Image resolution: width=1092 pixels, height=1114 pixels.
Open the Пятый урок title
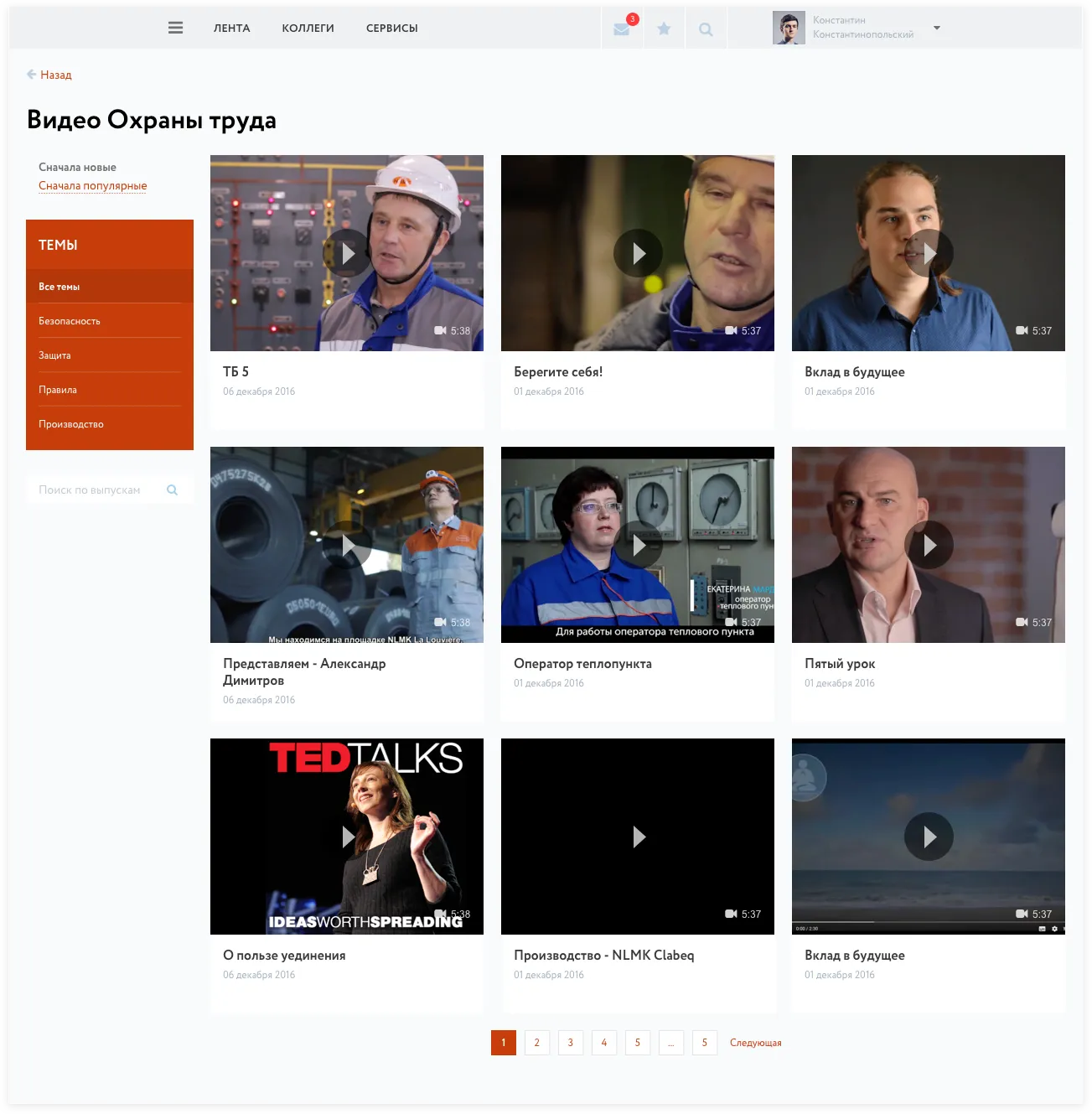pyautogui.click(x=840, y=663)
